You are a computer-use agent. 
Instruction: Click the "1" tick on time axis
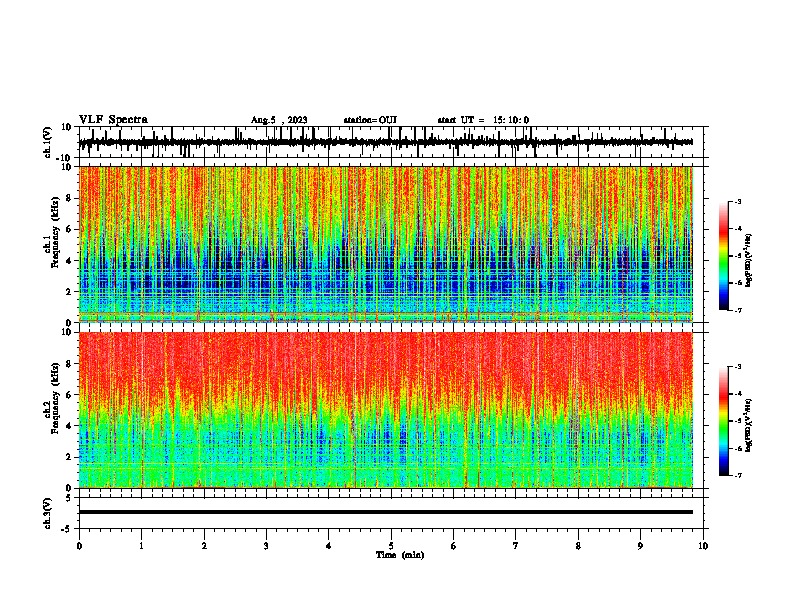pyautogui.click(x=141, y=546)
